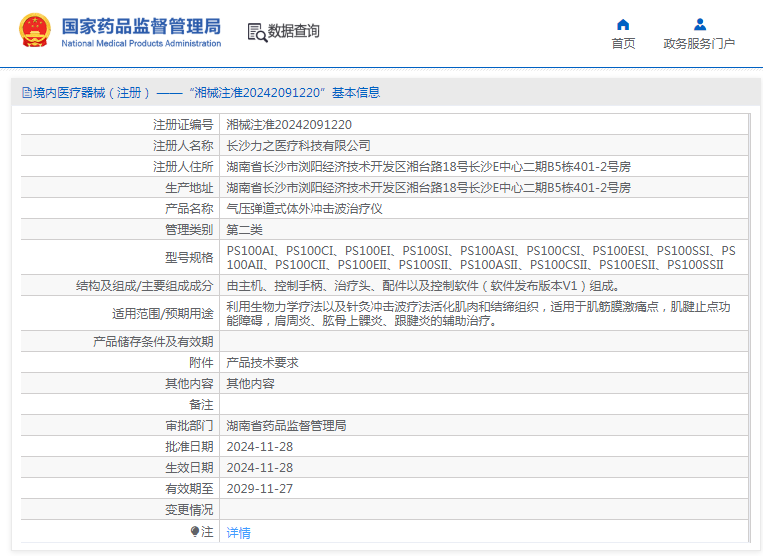Click the 注册人名称 label
Screen dimensions: 763x556
pyautogui.click(x=183, y=146)
